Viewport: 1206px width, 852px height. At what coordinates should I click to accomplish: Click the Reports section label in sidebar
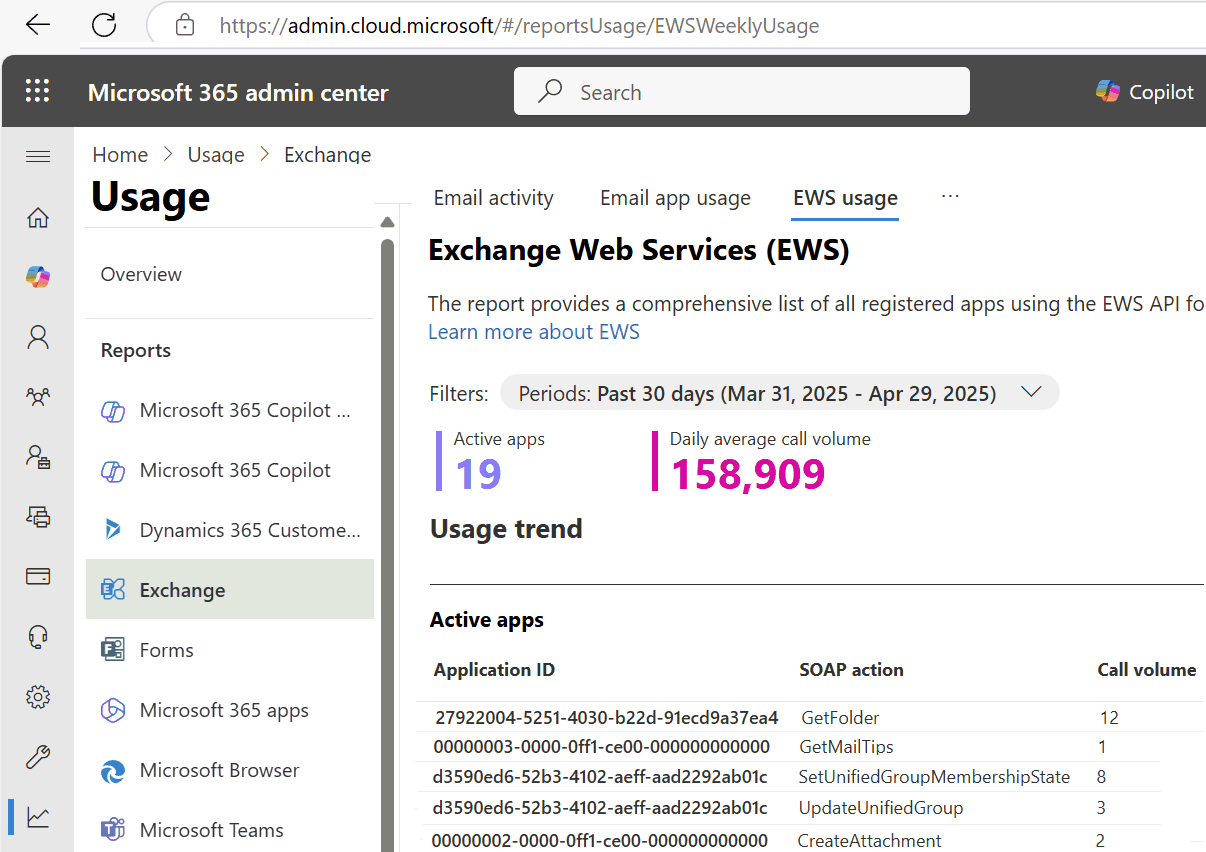click(136, 350)
